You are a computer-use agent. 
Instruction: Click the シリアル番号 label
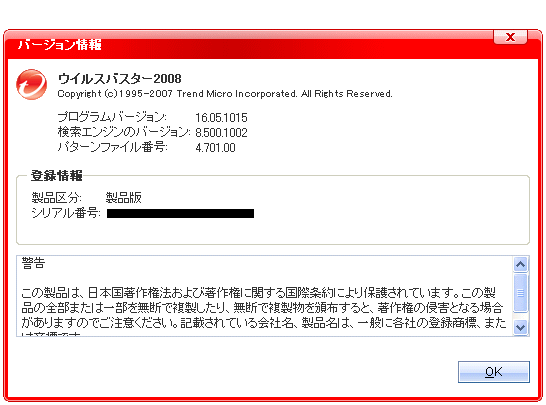[66, 212]
